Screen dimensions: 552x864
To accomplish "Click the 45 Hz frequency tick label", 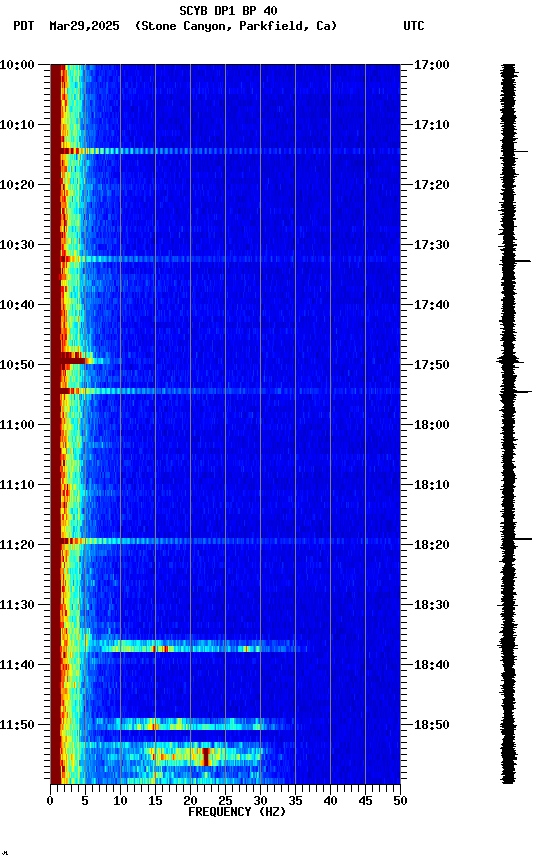I will tap(365, 801).
